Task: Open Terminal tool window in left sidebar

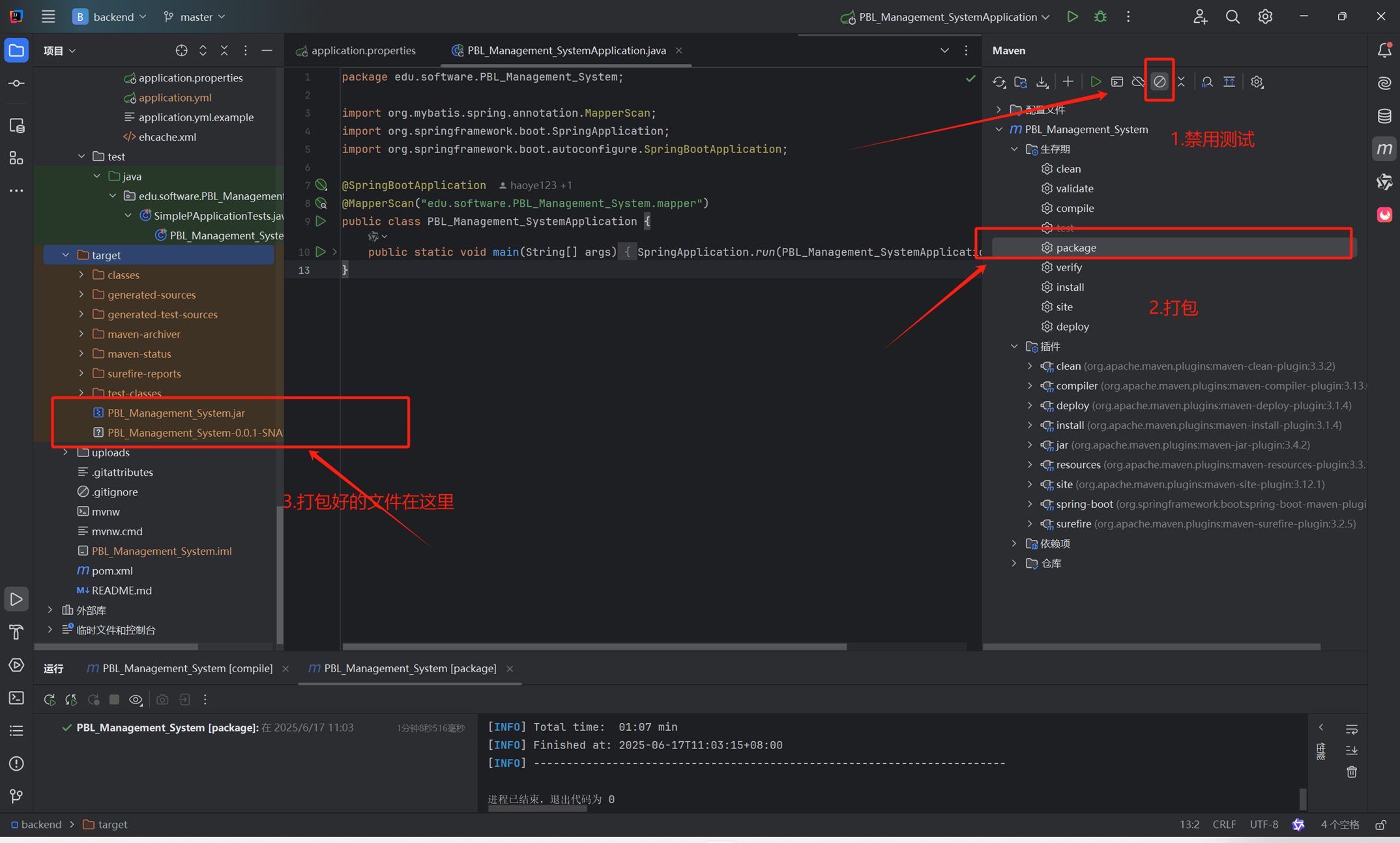Action: click(x=16, y=698)
